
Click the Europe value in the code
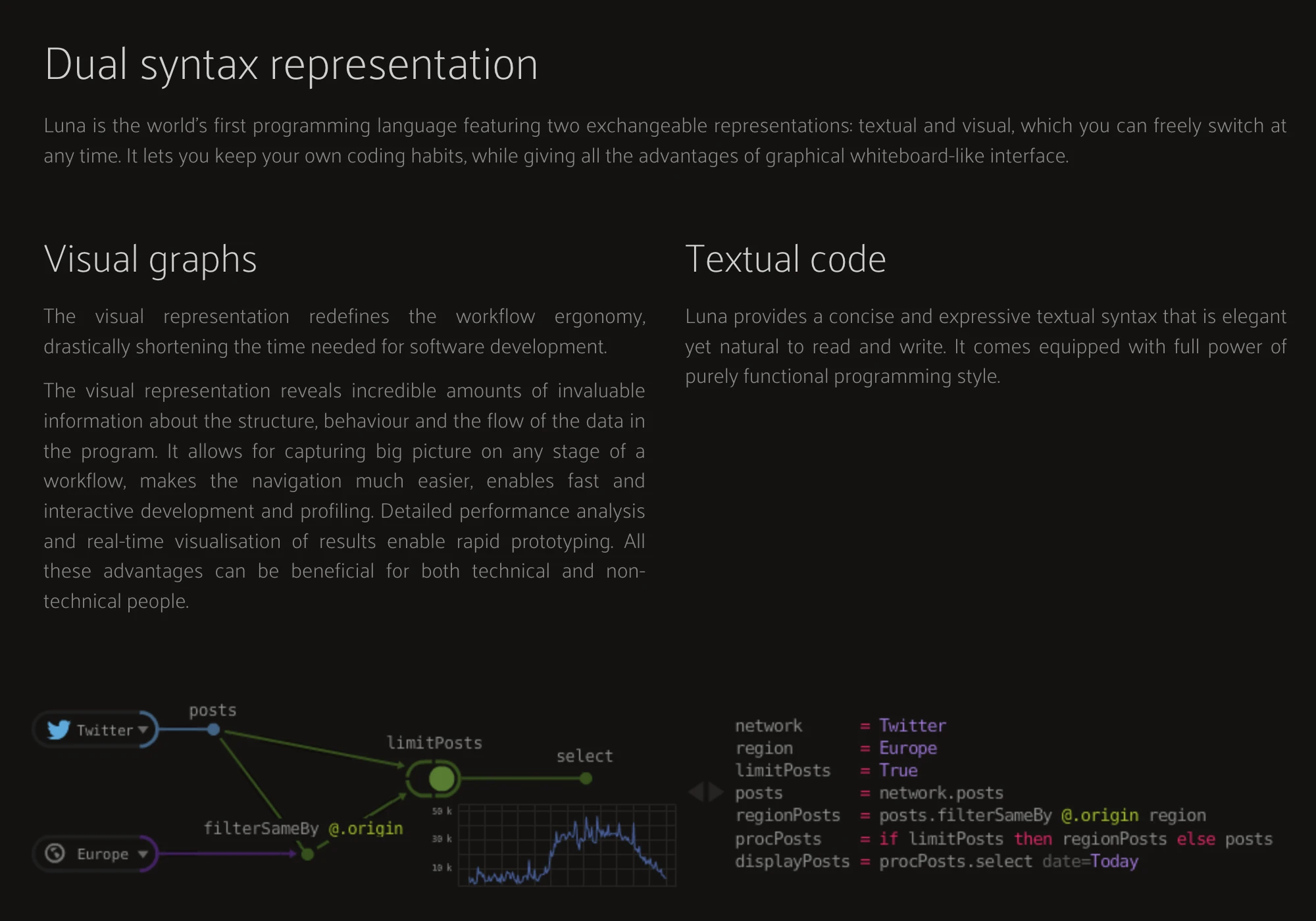(x=908, y=748)
